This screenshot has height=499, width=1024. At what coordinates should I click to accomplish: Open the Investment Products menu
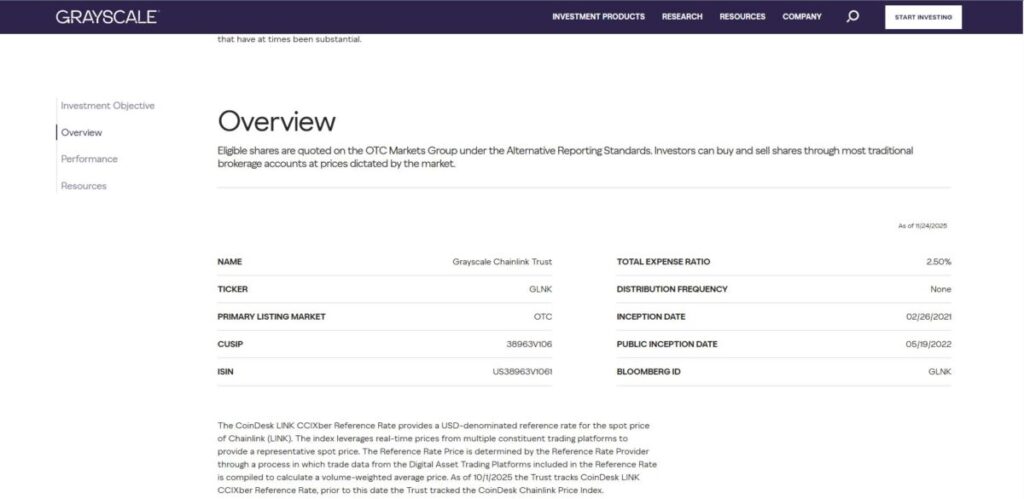(598, 17)
